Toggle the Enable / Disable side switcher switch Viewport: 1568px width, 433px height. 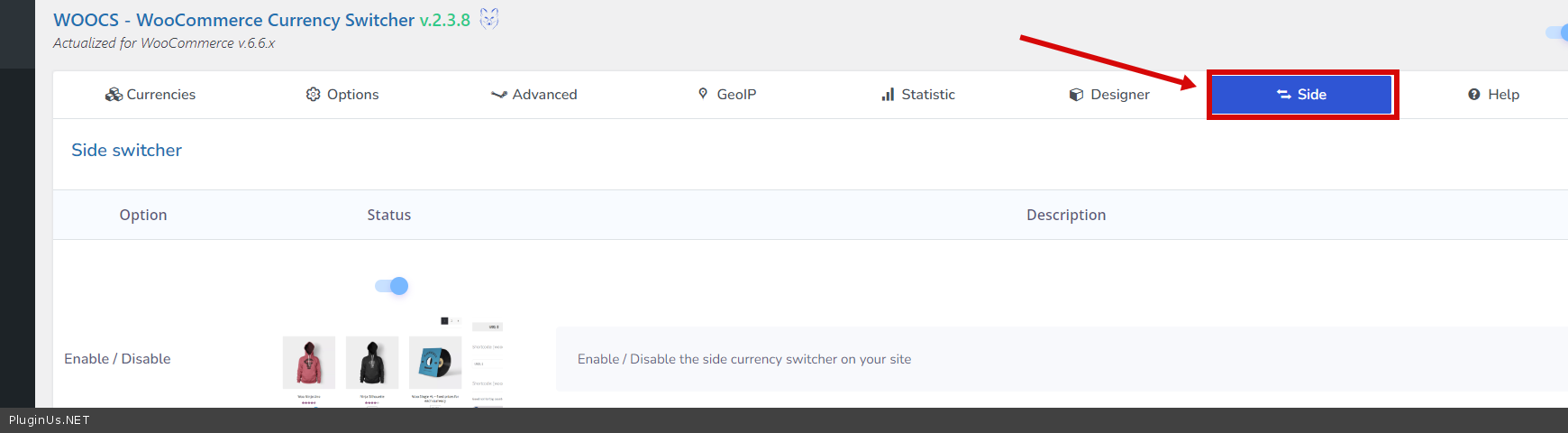click(392, 286)
